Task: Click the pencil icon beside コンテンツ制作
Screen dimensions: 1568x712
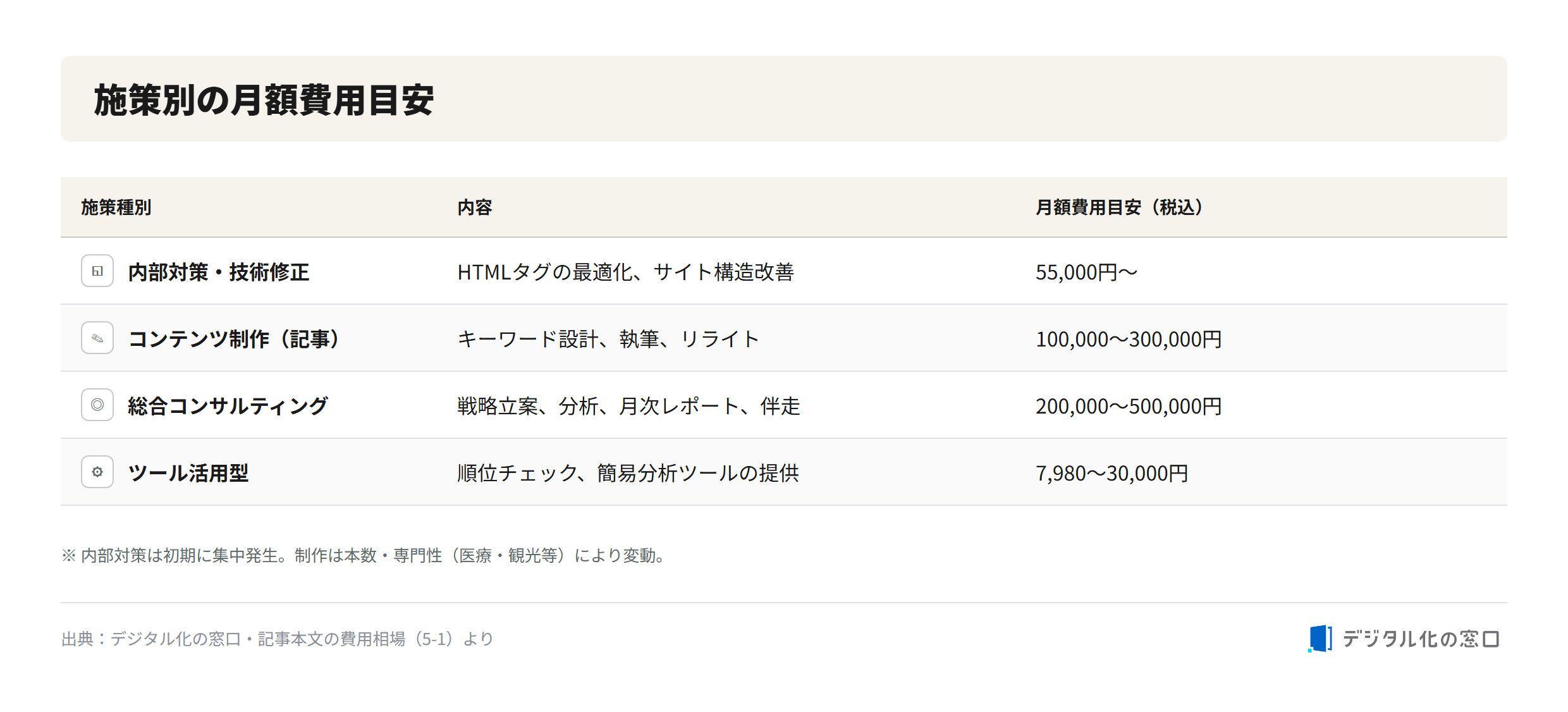Action: tap(97, 338)
